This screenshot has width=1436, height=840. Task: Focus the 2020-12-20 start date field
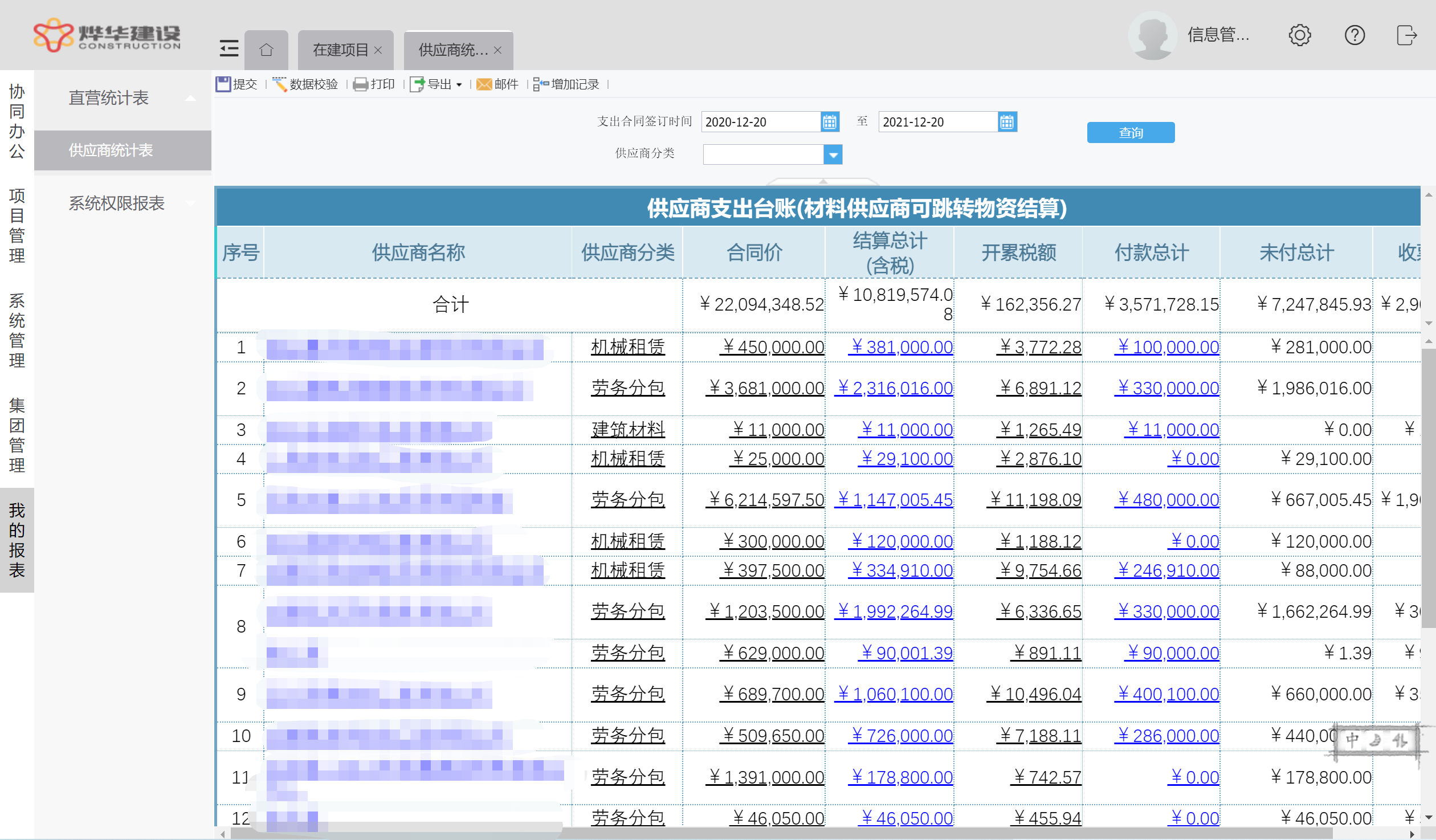coord(761,122)
